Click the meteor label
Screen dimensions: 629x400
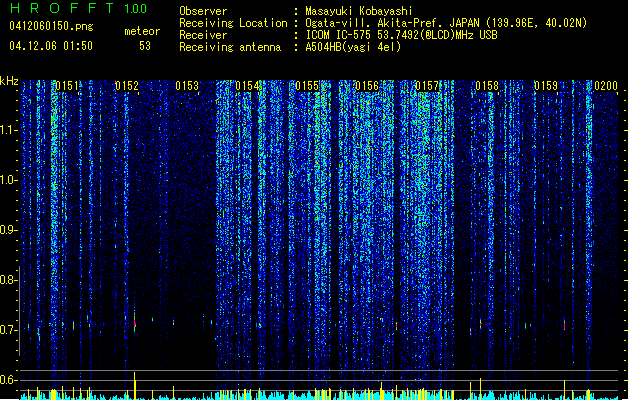coord(142,31)
